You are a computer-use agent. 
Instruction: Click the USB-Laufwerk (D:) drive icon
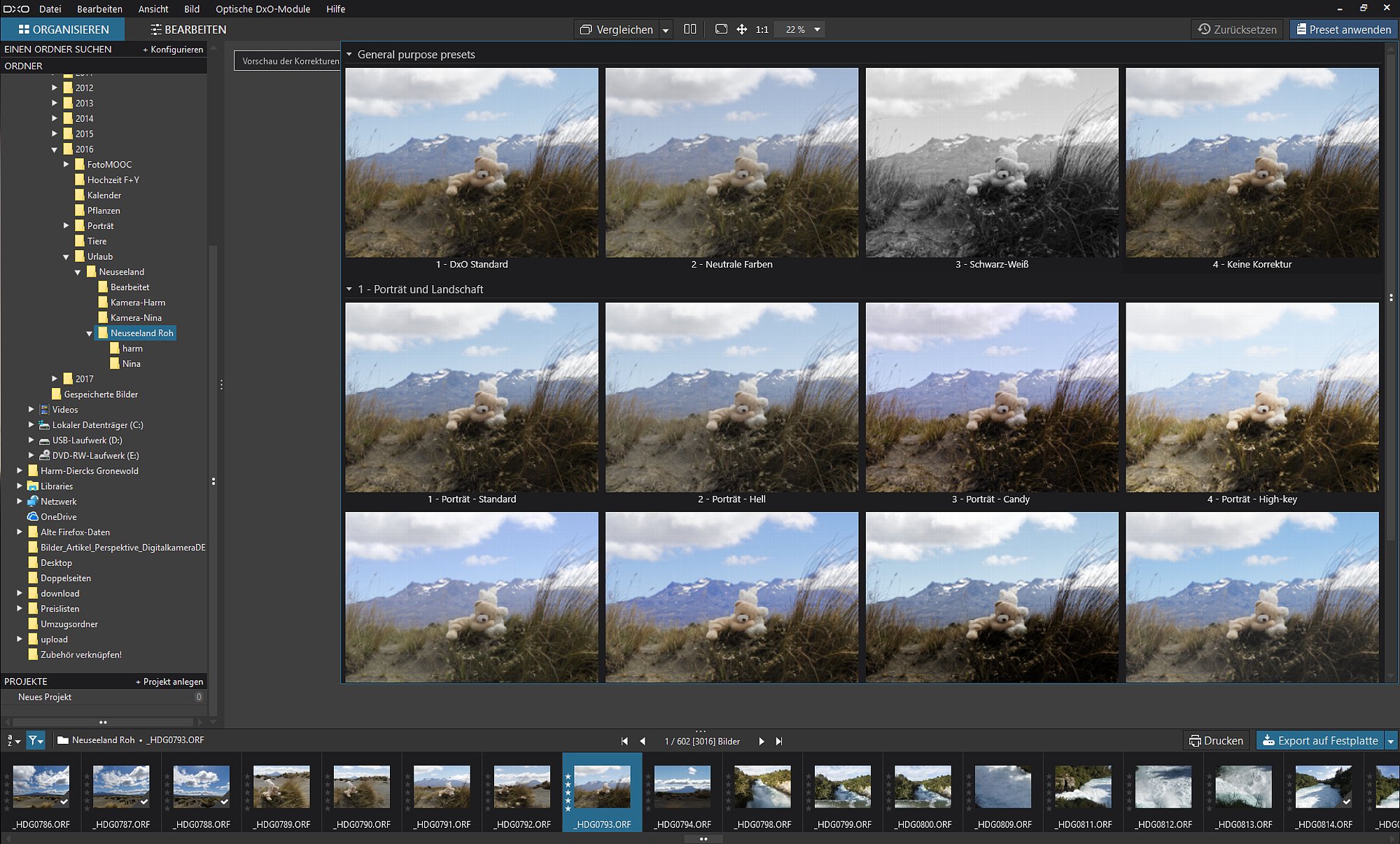point(45,441)
